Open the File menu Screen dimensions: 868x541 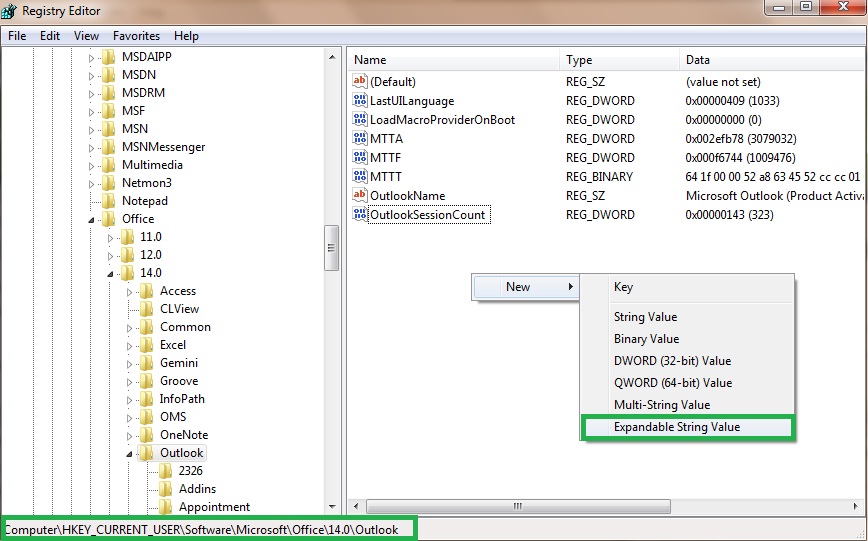17,35
